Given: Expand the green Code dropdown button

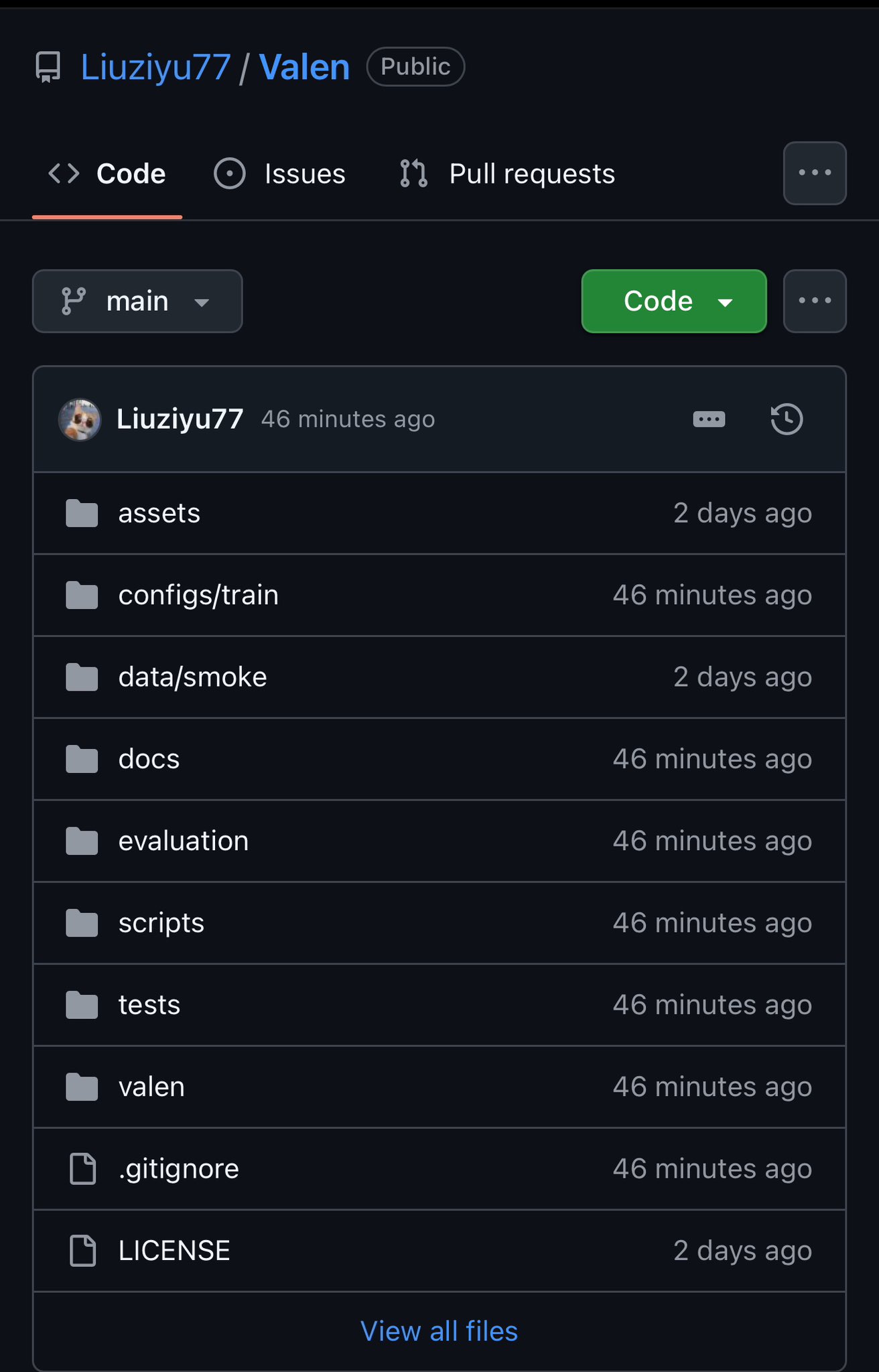Looking at the screenshot, I should [x=674, y=301].
